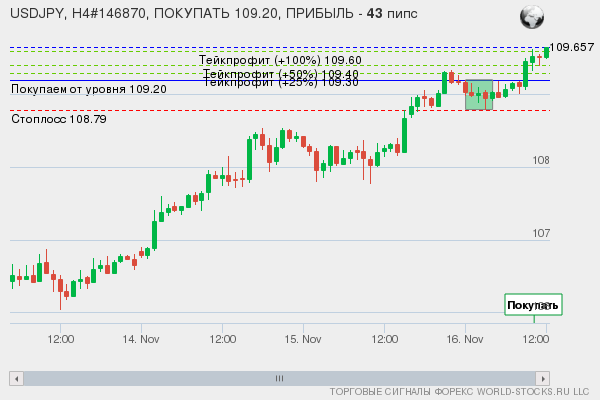Click the 107 price axis label
Viewport: 600px width, 400px height.
pos(541,233)
